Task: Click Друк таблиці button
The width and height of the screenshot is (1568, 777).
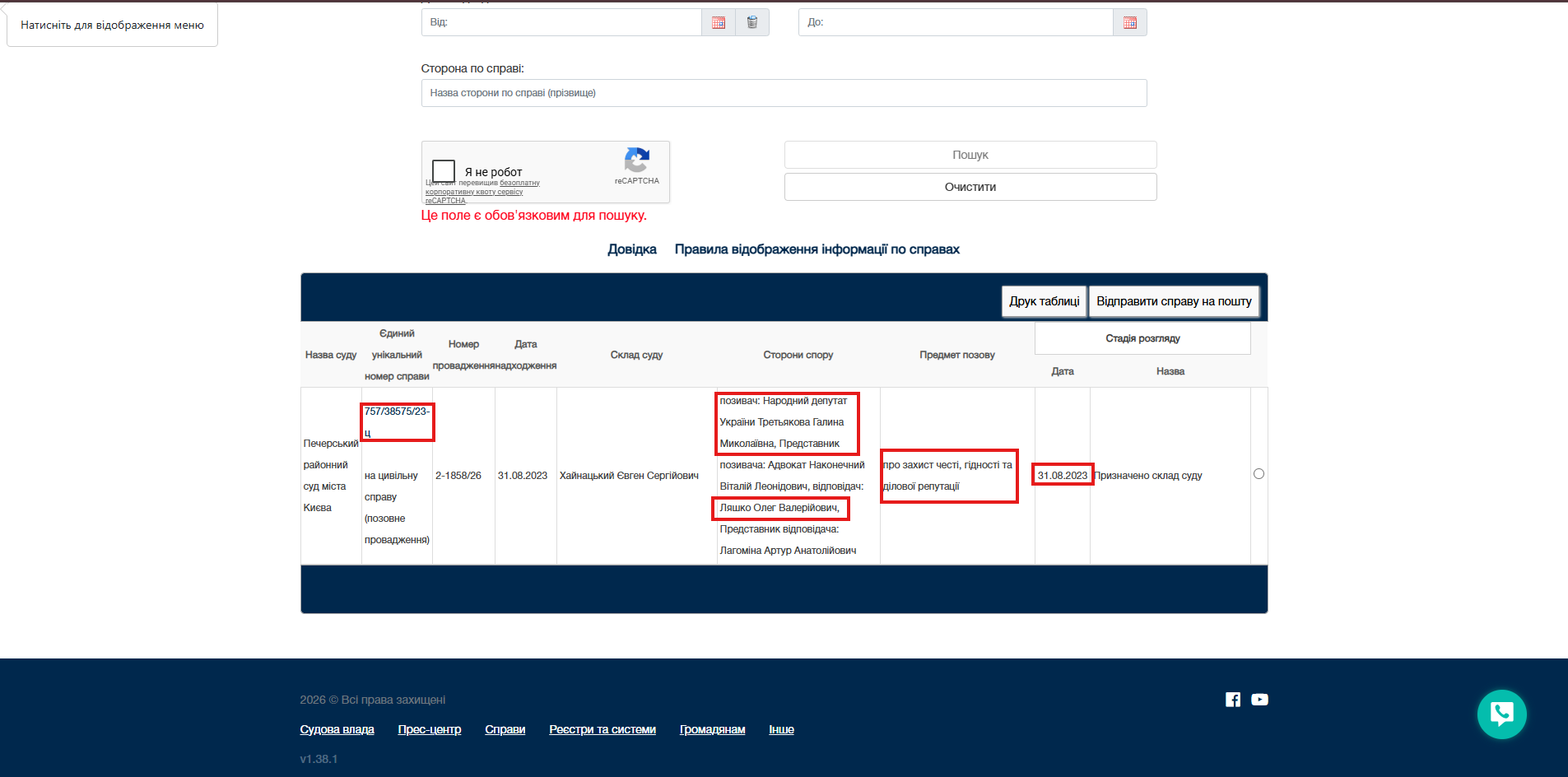Action: coord(1045,301)
